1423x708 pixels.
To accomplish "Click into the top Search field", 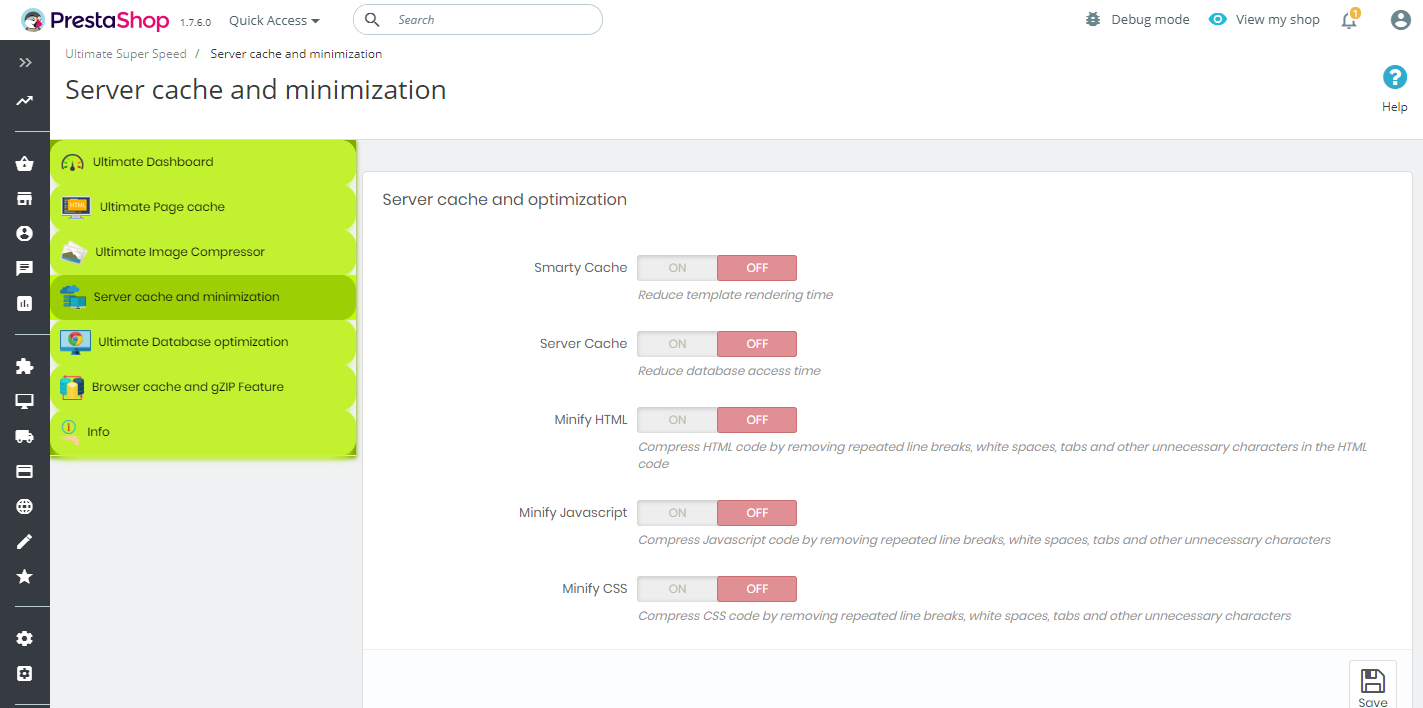I will point(478,19).
